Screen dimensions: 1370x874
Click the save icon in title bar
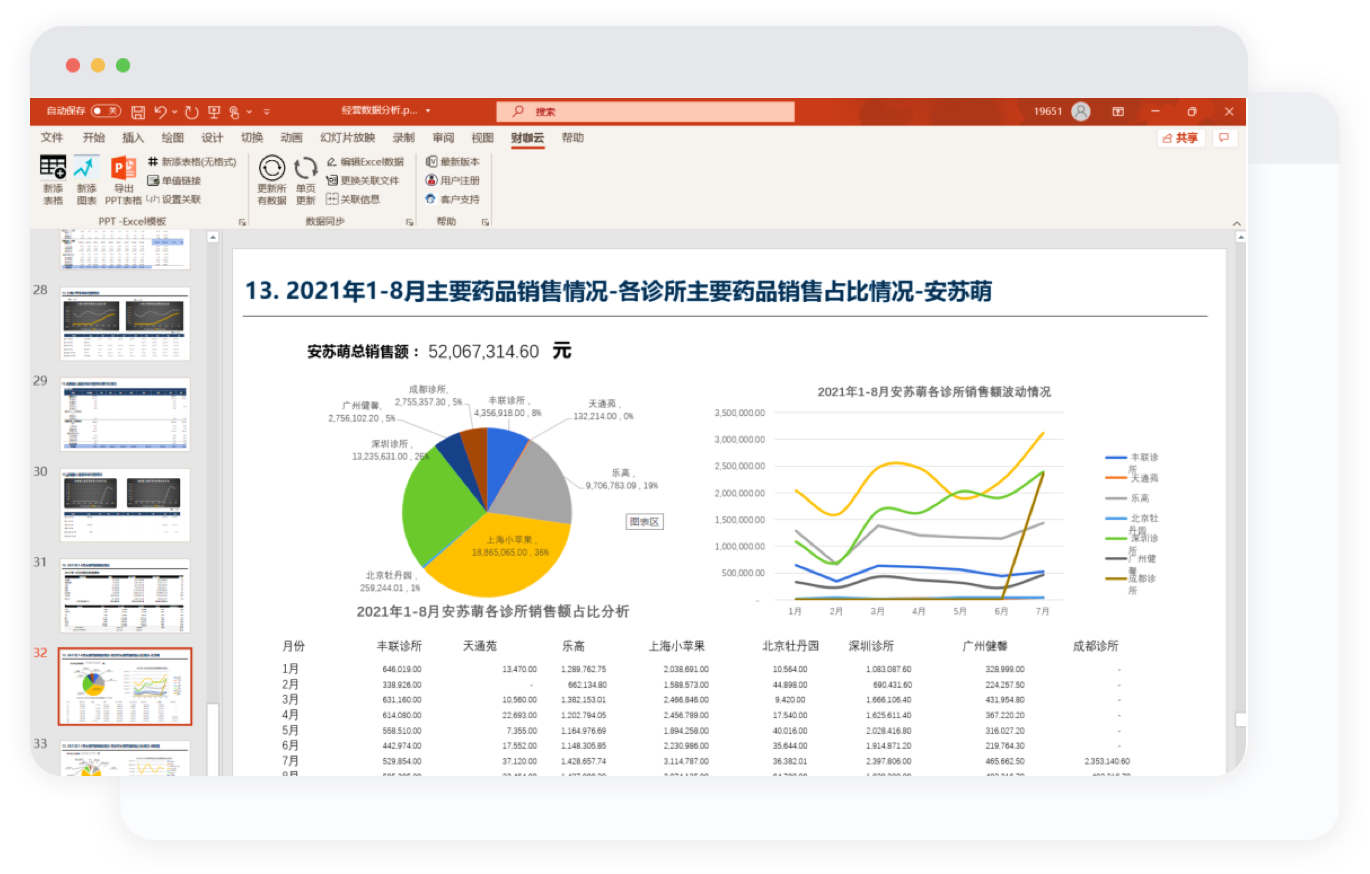tap(138, 112)
